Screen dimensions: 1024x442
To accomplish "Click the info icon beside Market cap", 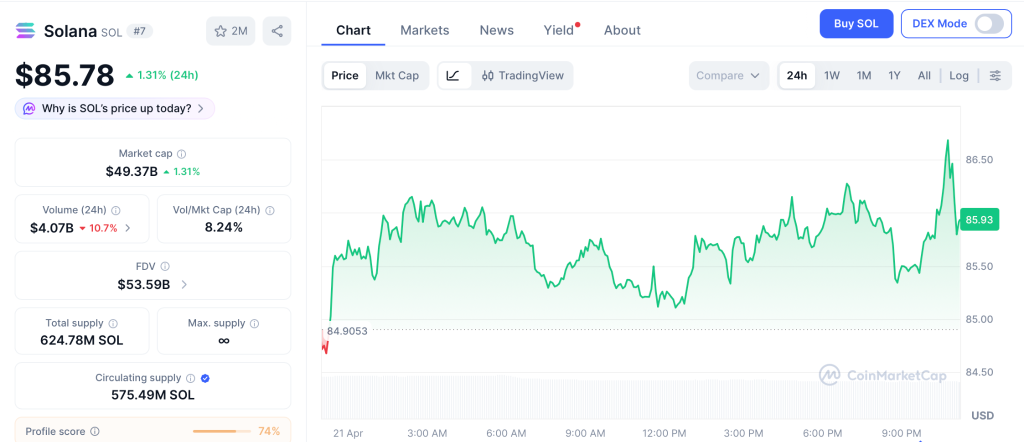I will coord(181,154).
